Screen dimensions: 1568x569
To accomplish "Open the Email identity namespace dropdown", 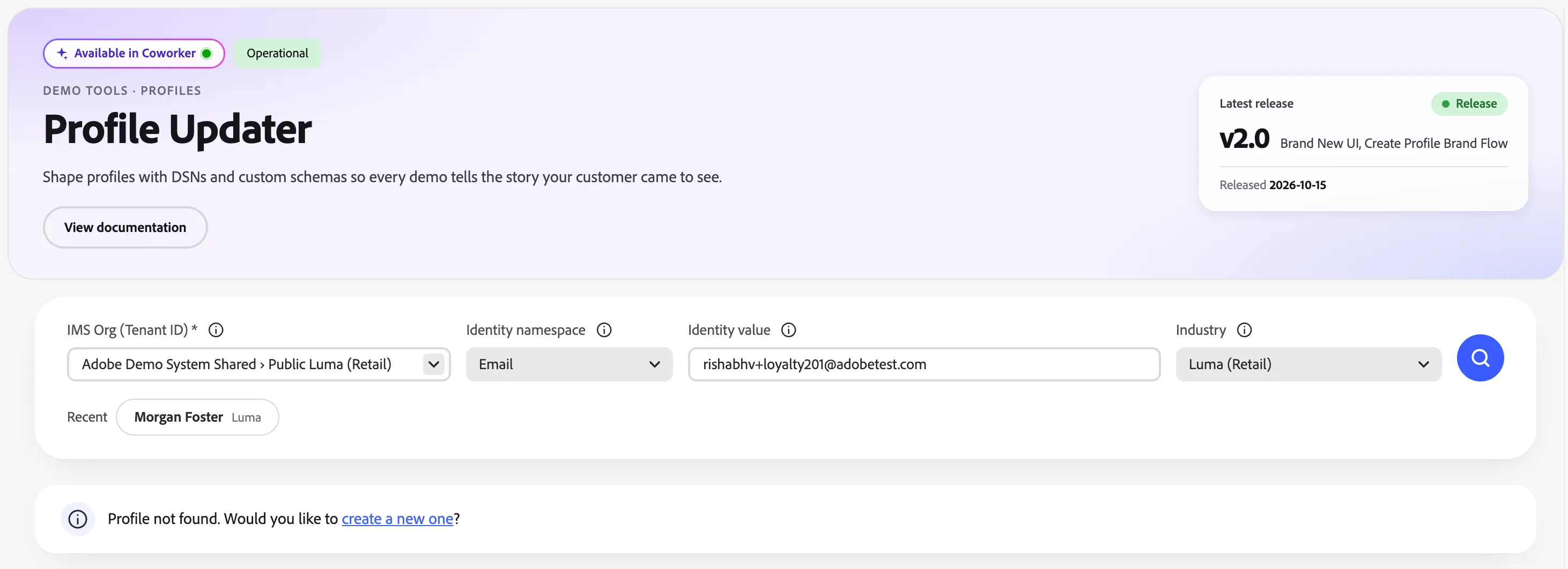I will 569,365.
